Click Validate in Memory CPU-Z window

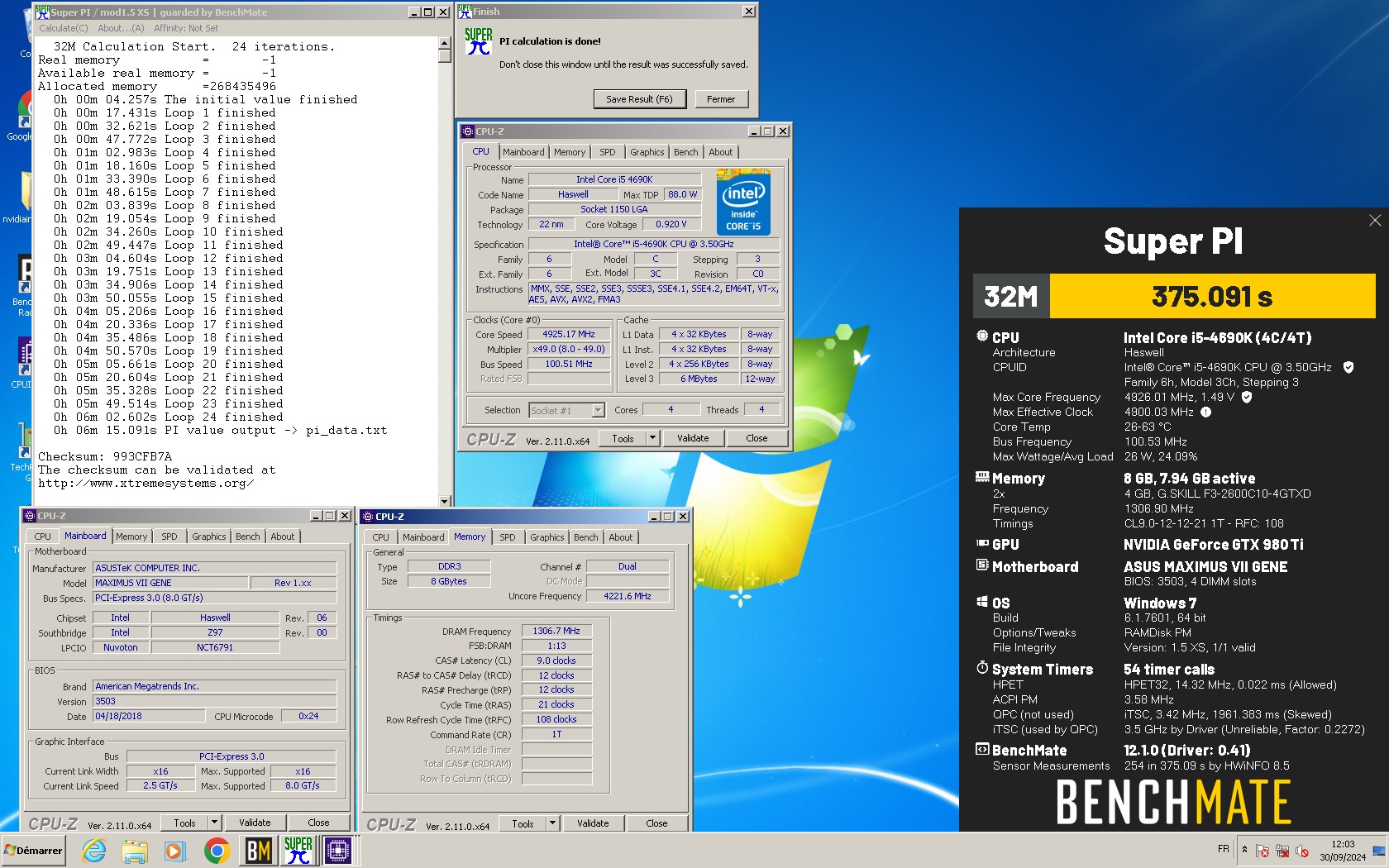pos(593,823)
